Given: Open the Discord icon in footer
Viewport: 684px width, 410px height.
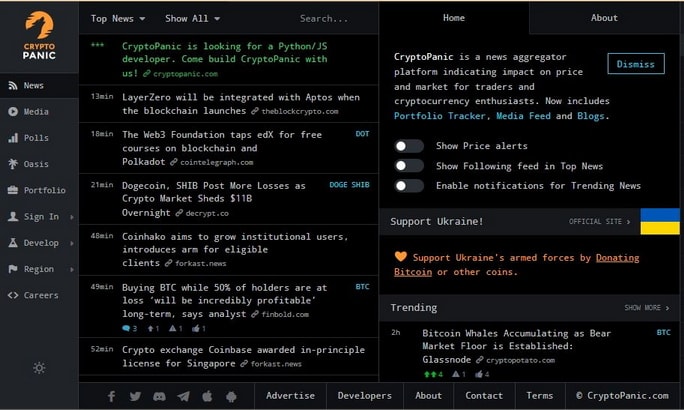Looking at the screenshot, I should [x=159, y=396].
